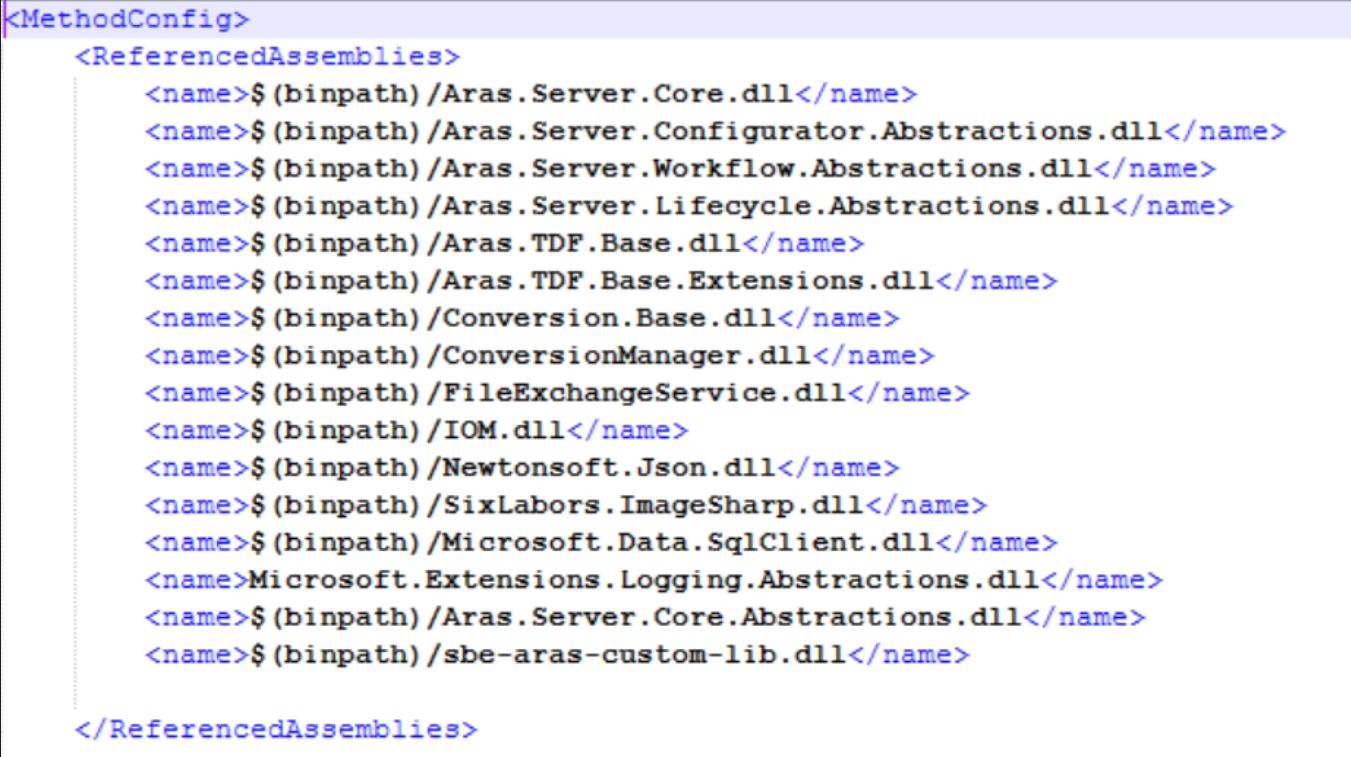Click on the IOM.dll text
Image resolution: width=1351 pixels, height=757 pixels.
click(x=503, y=430)
